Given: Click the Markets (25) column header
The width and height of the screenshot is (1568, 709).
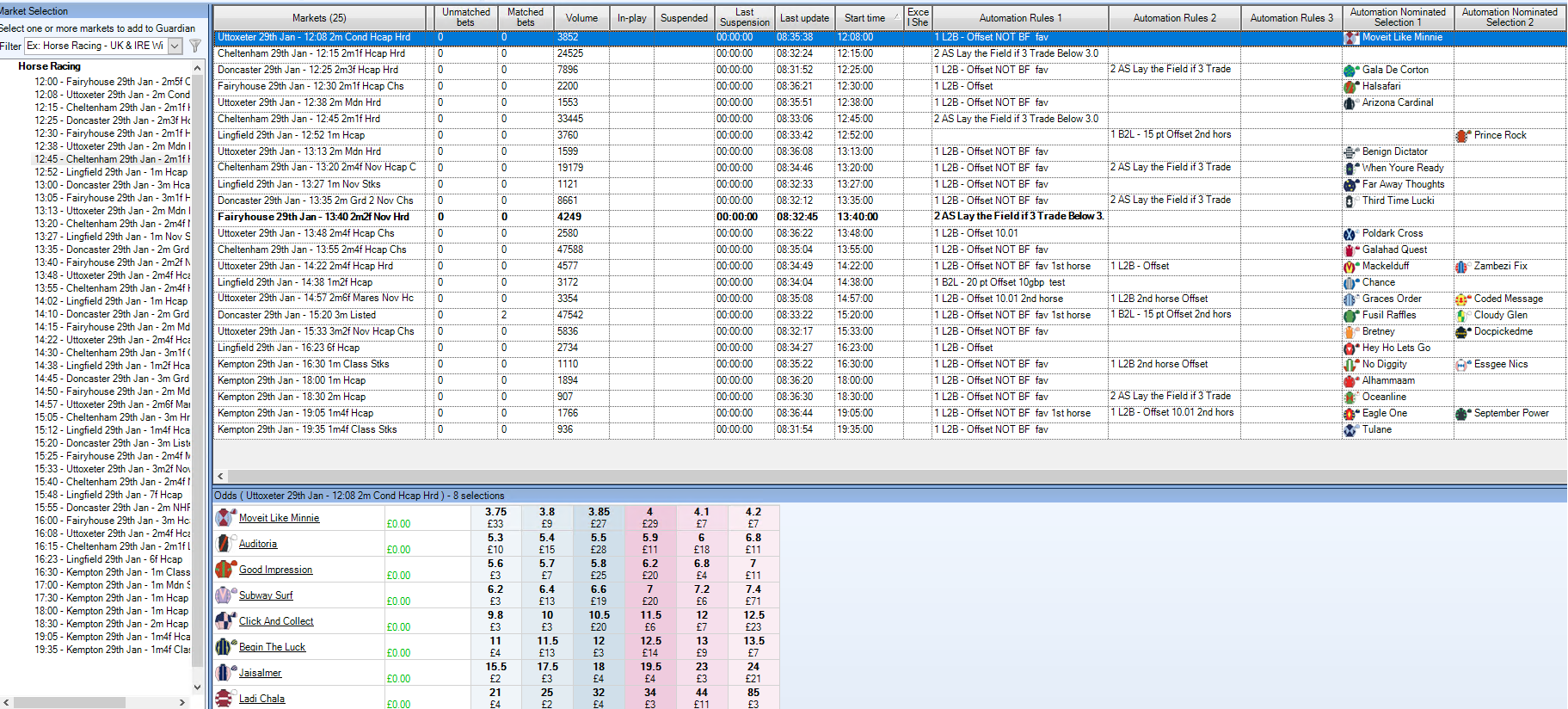Looking at the screenshot, I should (319, 18).
